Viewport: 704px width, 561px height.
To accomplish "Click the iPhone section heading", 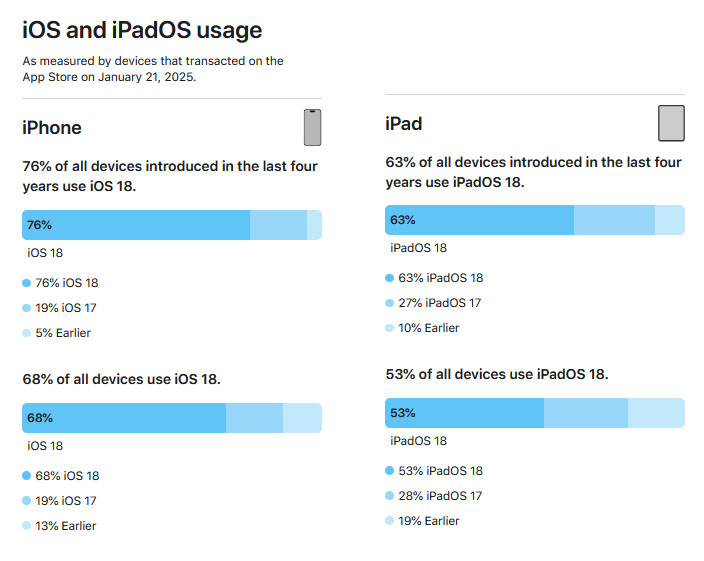I will [x=52, y=128].
